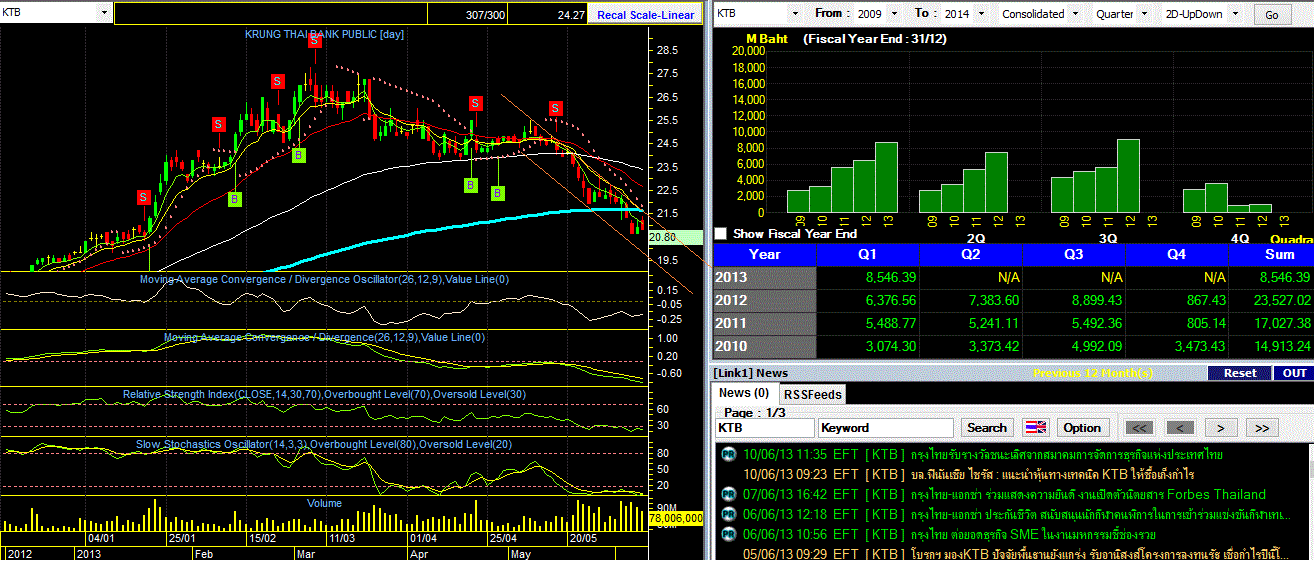
Task: Select the 2011 year row header
Action: (764, 323)
